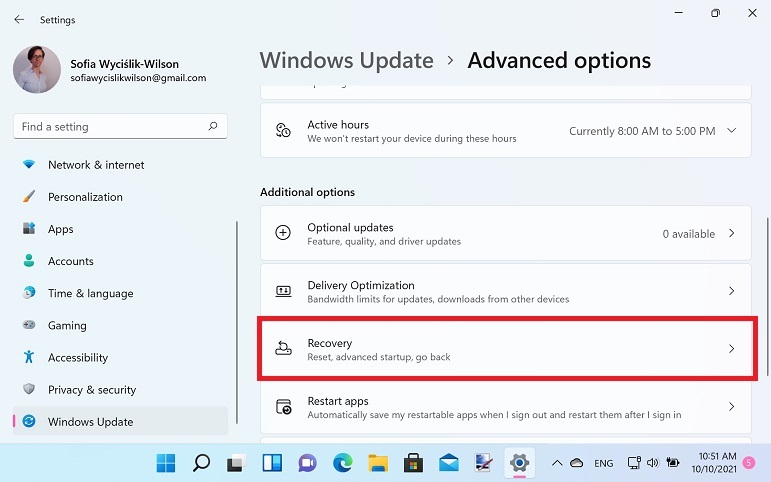Click the magnifier icon in search box
Image resolution: width=771 pixels, height=482 pixels.
coord(212,126)
